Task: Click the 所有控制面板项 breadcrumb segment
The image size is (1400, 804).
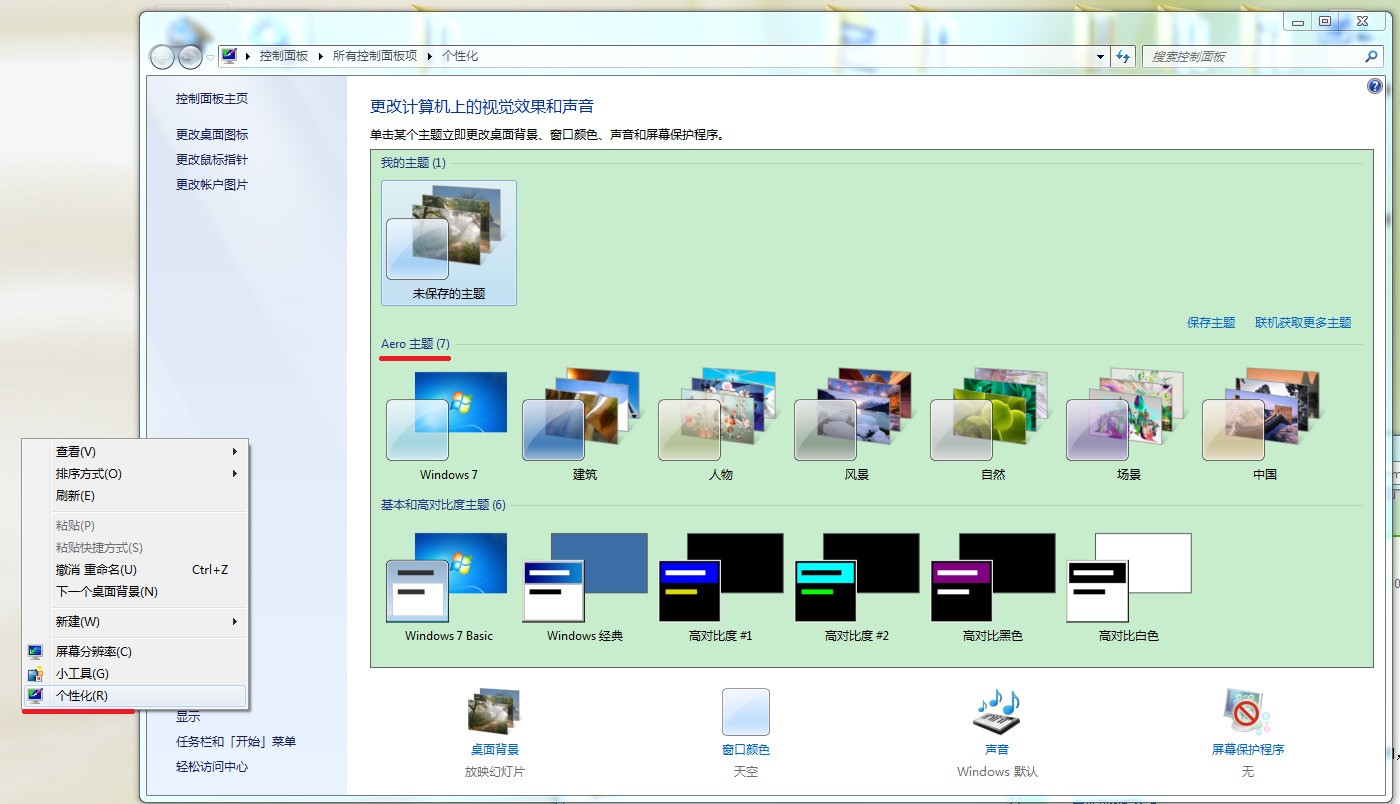Action: pyautogui.click(x=375, y=57)
